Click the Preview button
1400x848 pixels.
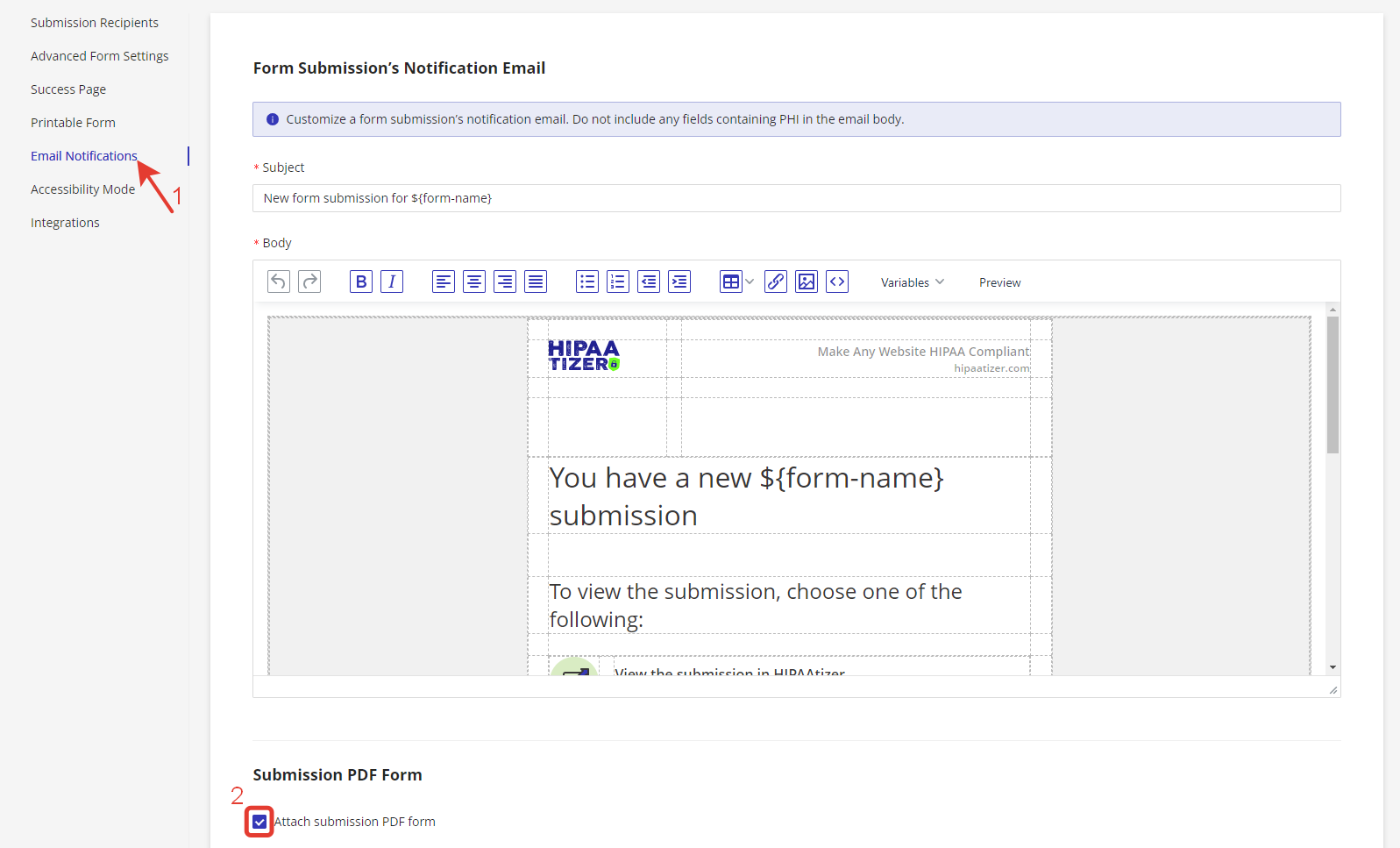[999, 282]
